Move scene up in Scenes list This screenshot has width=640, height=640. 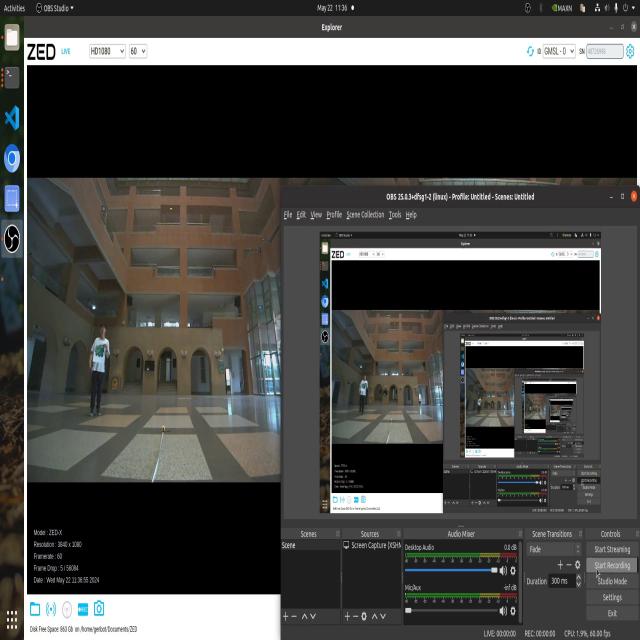click(x=304, y=616)
